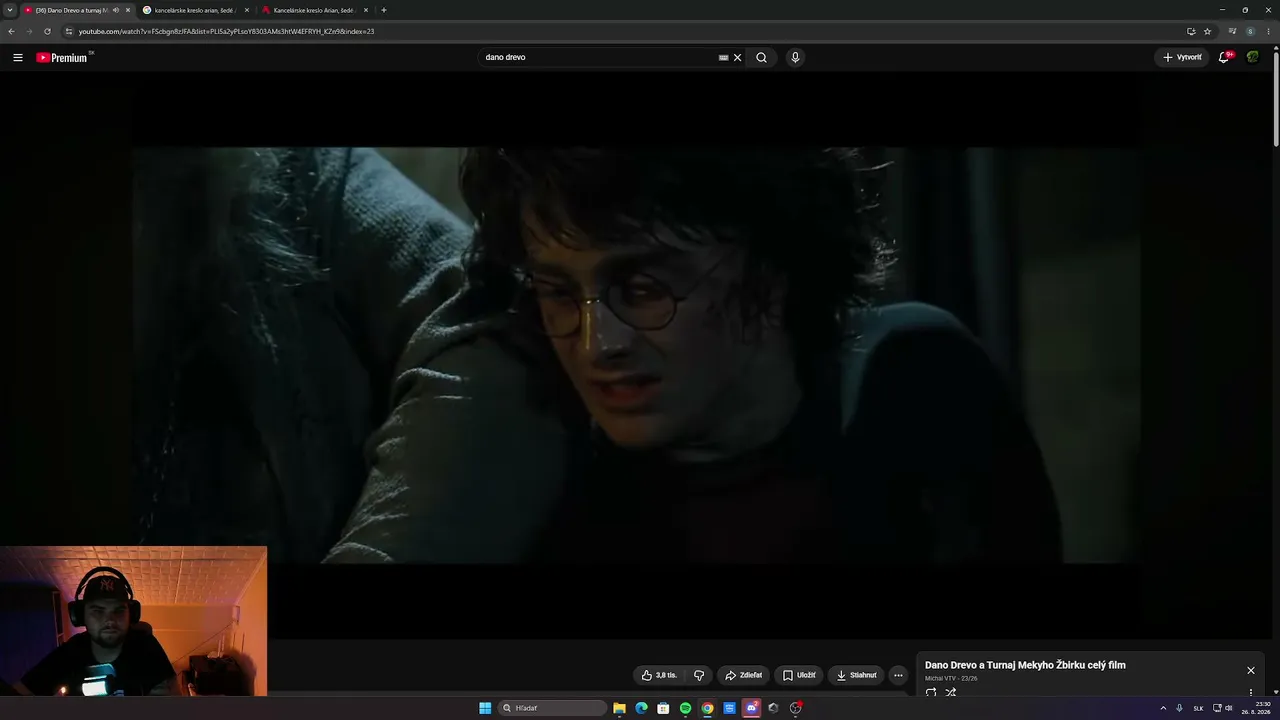
Task: Open network and volume quick settings
Action: point(1222,708)
